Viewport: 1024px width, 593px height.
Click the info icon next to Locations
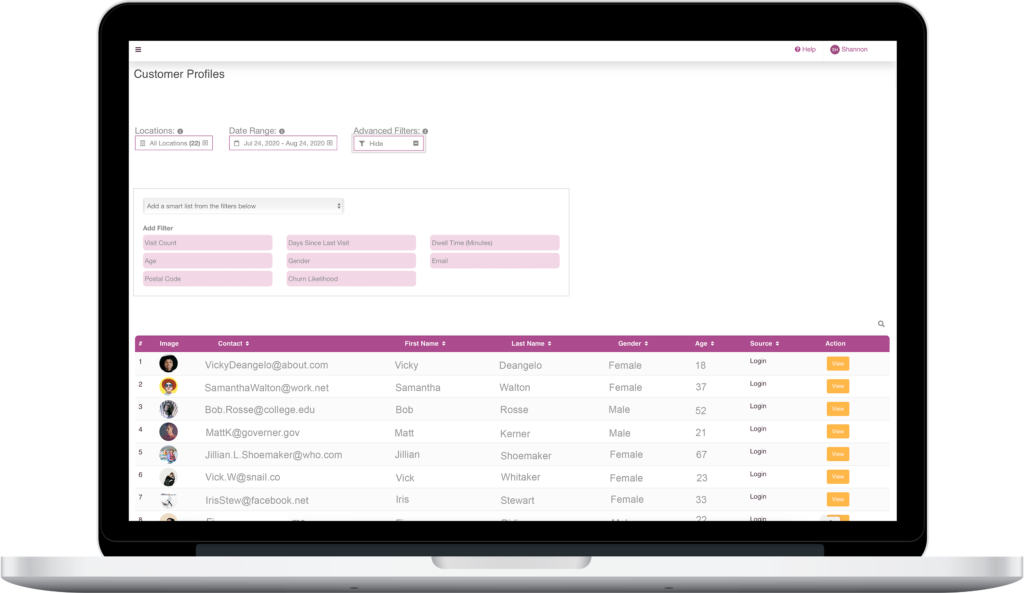click(x=180, y=130)
